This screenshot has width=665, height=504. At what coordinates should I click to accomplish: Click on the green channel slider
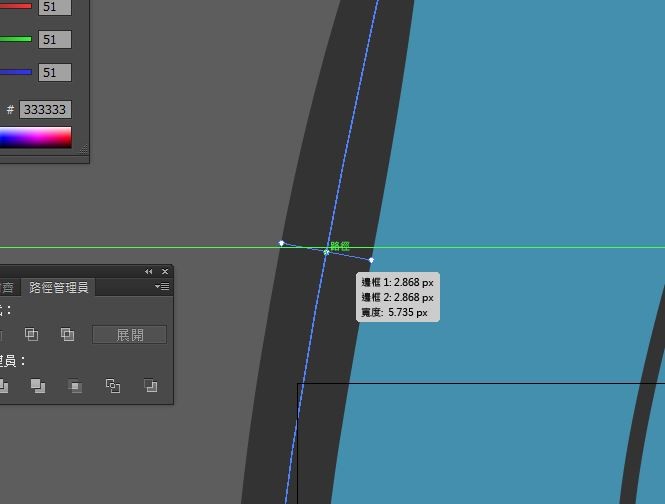16,39
